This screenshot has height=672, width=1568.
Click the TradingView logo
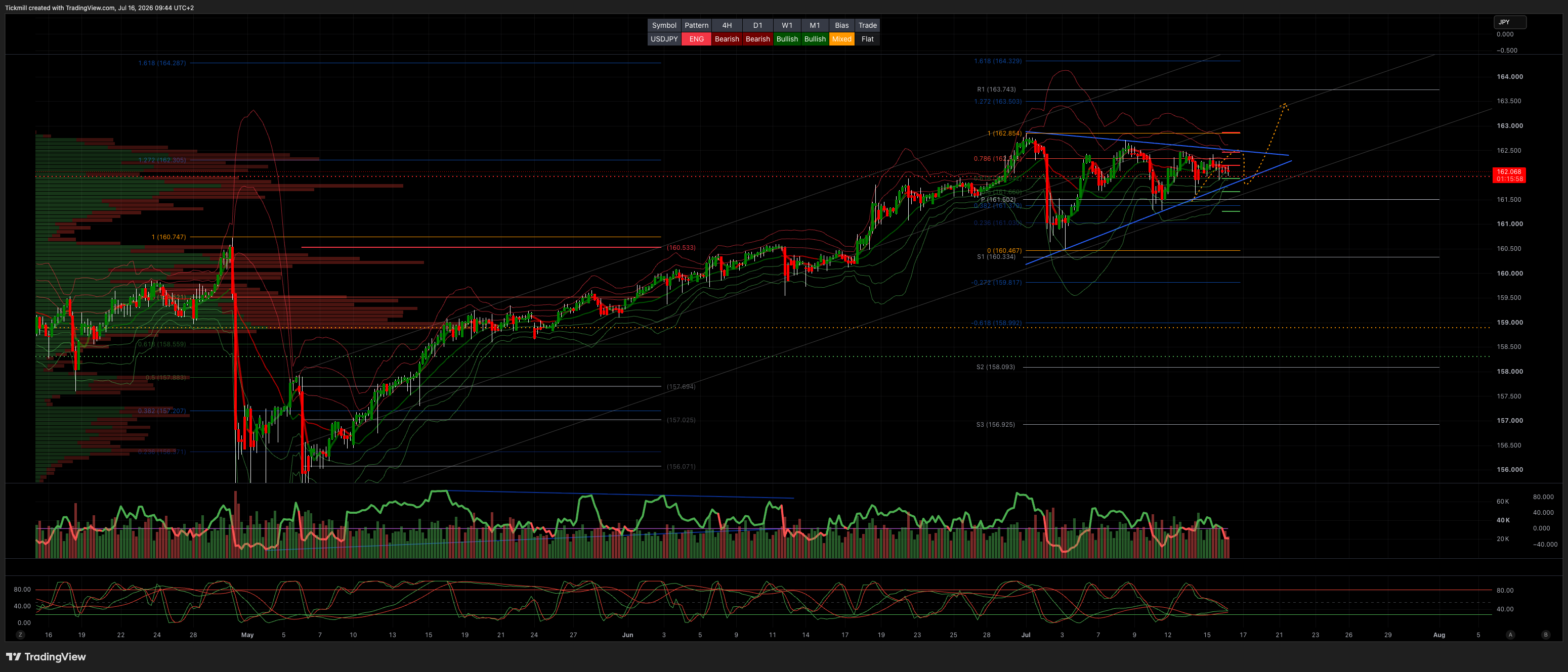pos(46,657)
